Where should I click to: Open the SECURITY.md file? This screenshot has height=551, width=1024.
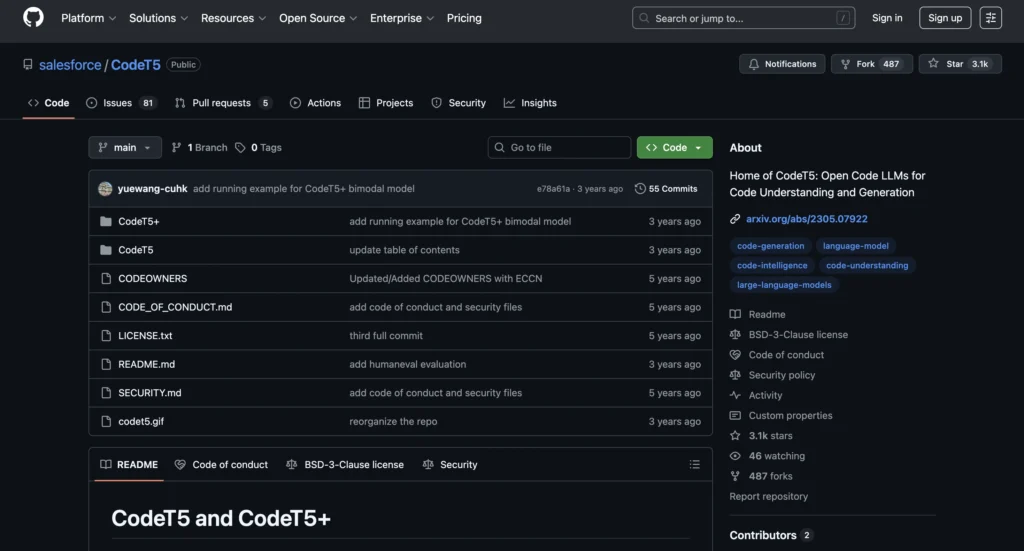coord(150,393)
